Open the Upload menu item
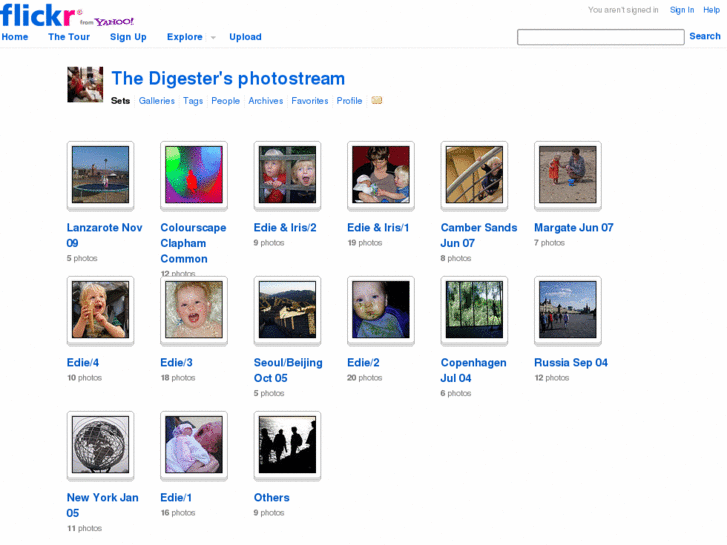Image resolution: width=727 pixels, height=545 pixels. pyautogui.click(x=245, y=37)
